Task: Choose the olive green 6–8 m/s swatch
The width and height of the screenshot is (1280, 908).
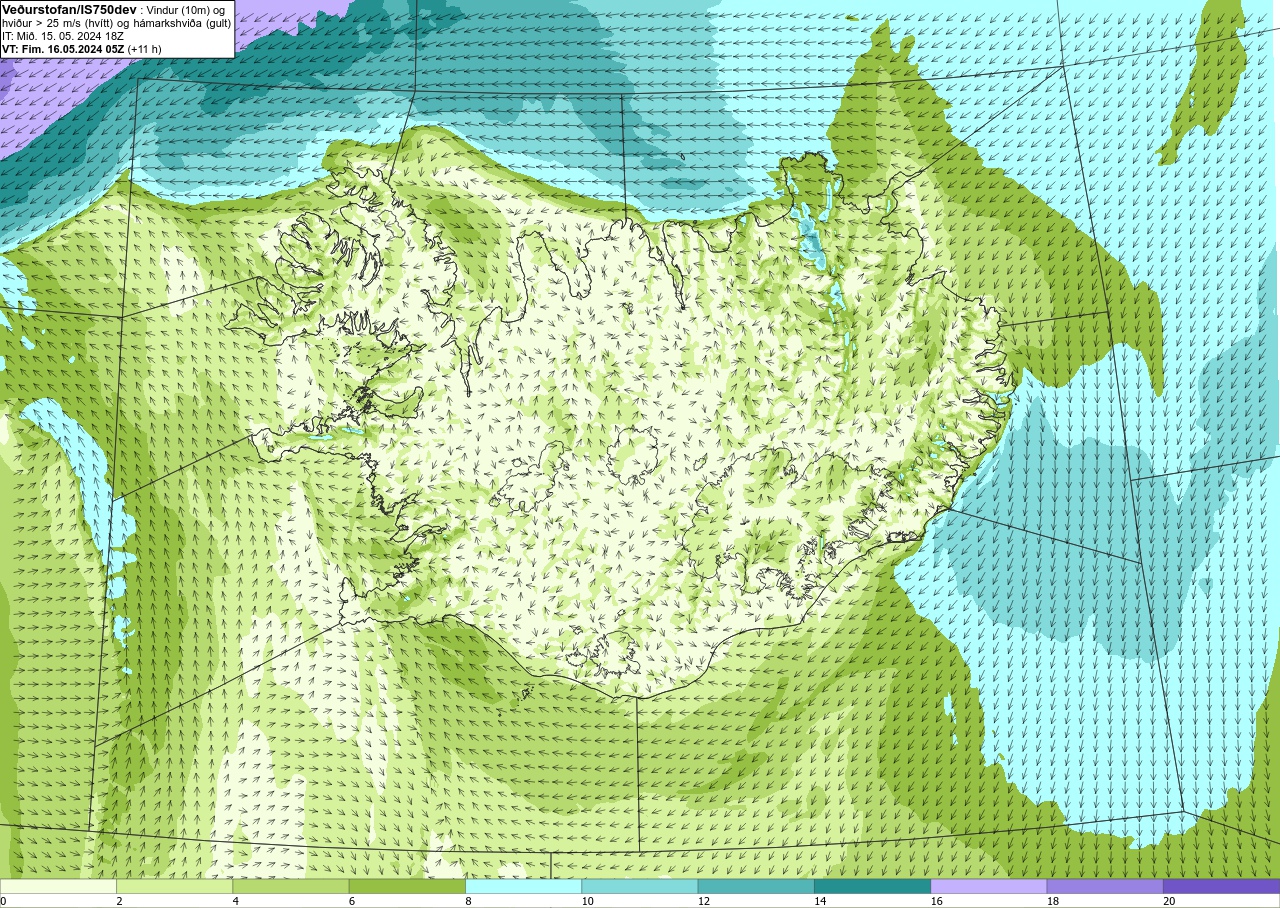Action: (x=407, y=886)
